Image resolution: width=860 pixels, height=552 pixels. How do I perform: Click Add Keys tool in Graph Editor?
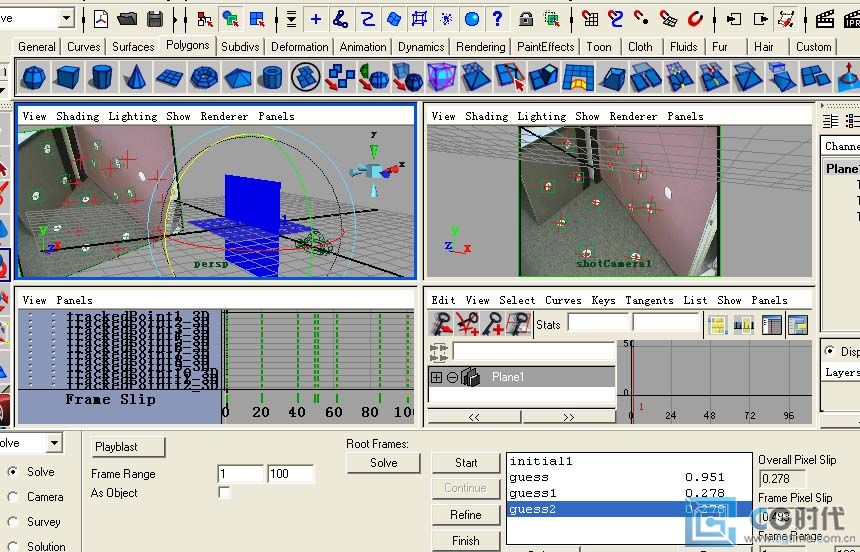tap(493, 324)
